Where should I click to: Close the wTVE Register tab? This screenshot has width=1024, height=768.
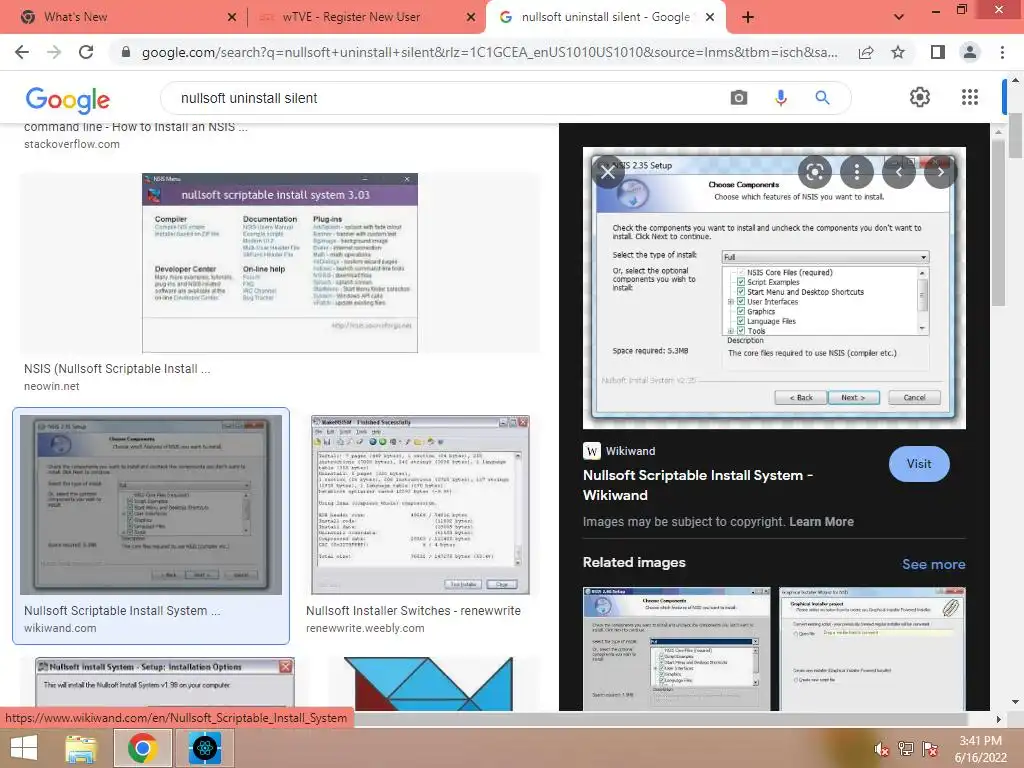[x=471, y=17]
